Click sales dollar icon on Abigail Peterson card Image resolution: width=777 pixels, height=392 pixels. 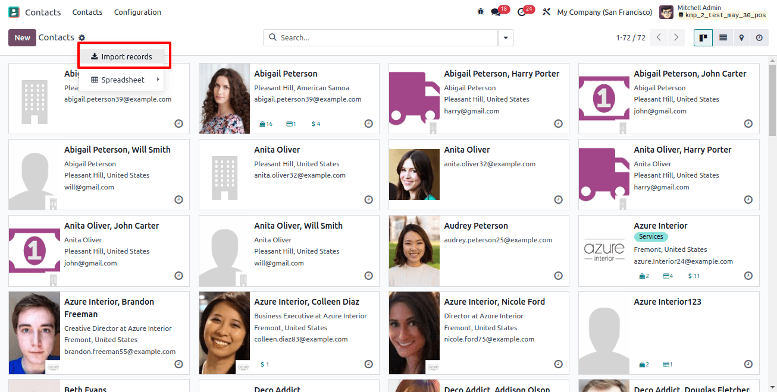316,124
